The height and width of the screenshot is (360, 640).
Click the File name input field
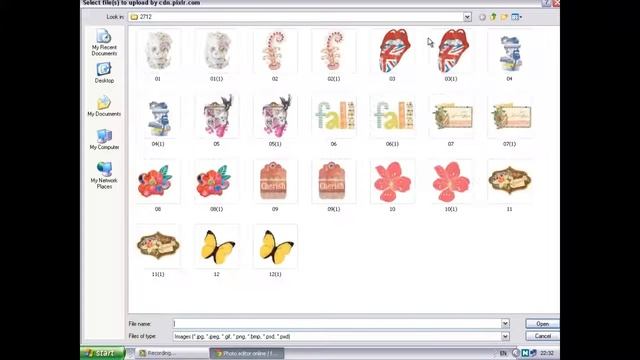[337, 324]
